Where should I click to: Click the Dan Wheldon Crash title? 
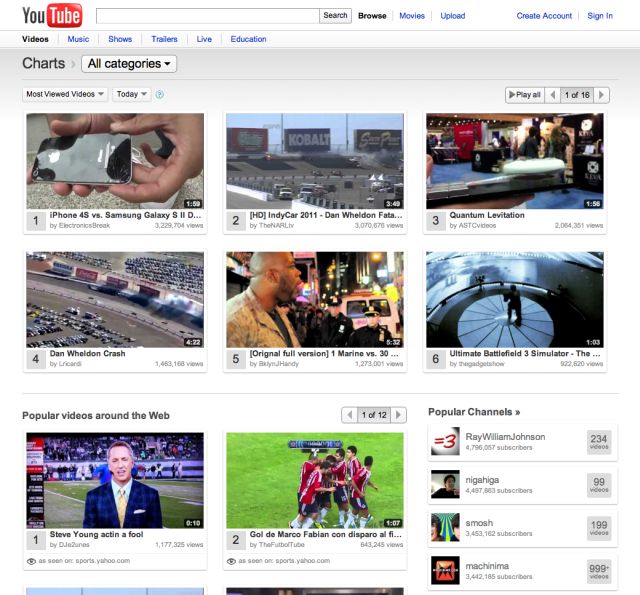coord(87,353)
